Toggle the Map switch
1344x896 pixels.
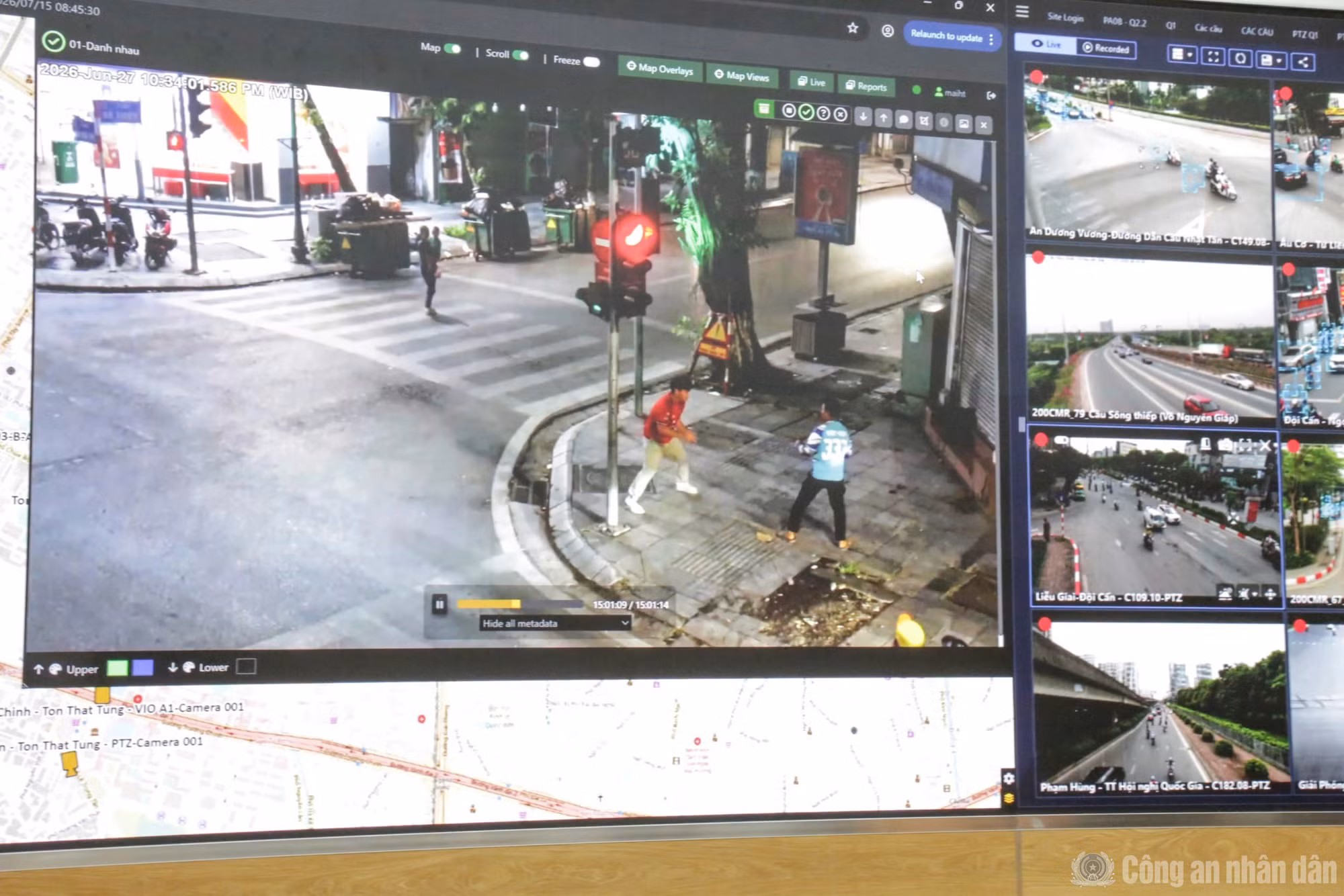pyautogui.click(x=453, y=48)
